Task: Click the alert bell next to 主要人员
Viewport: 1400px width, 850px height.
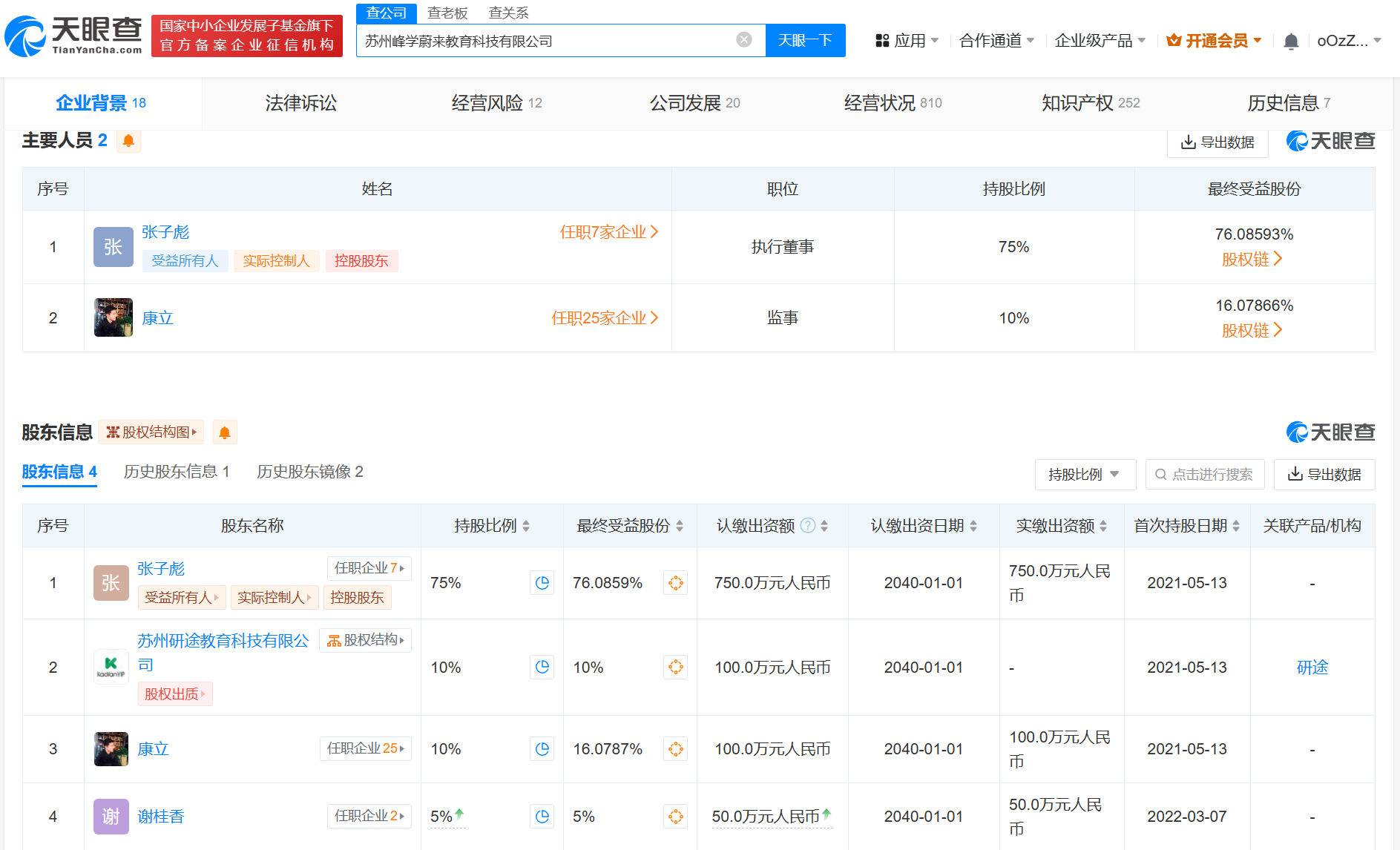Action: click(x=128, y=140)
